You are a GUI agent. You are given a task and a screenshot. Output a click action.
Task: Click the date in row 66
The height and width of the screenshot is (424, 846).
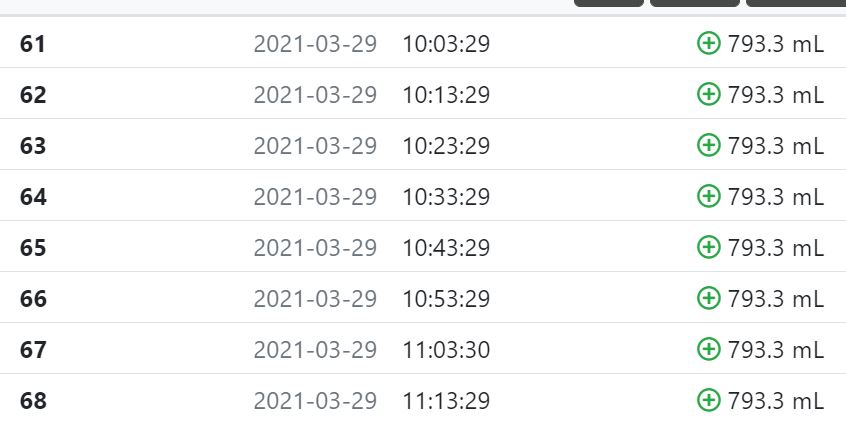[315, 298]
